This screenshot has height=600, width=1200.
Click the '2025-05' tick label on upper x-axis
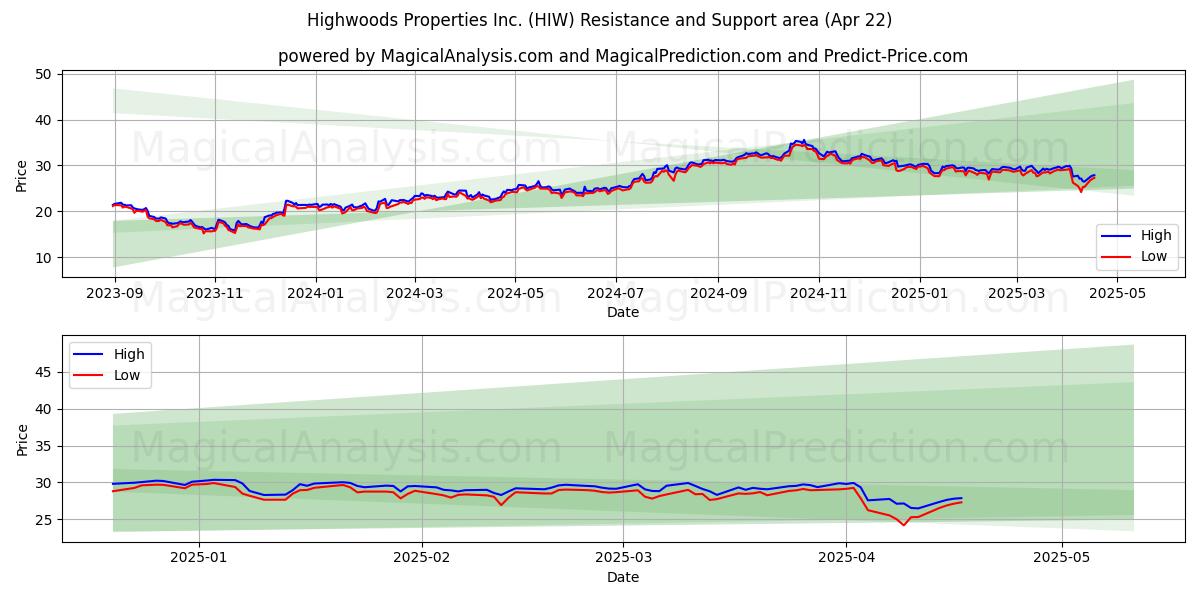(x=1118, y=293)
